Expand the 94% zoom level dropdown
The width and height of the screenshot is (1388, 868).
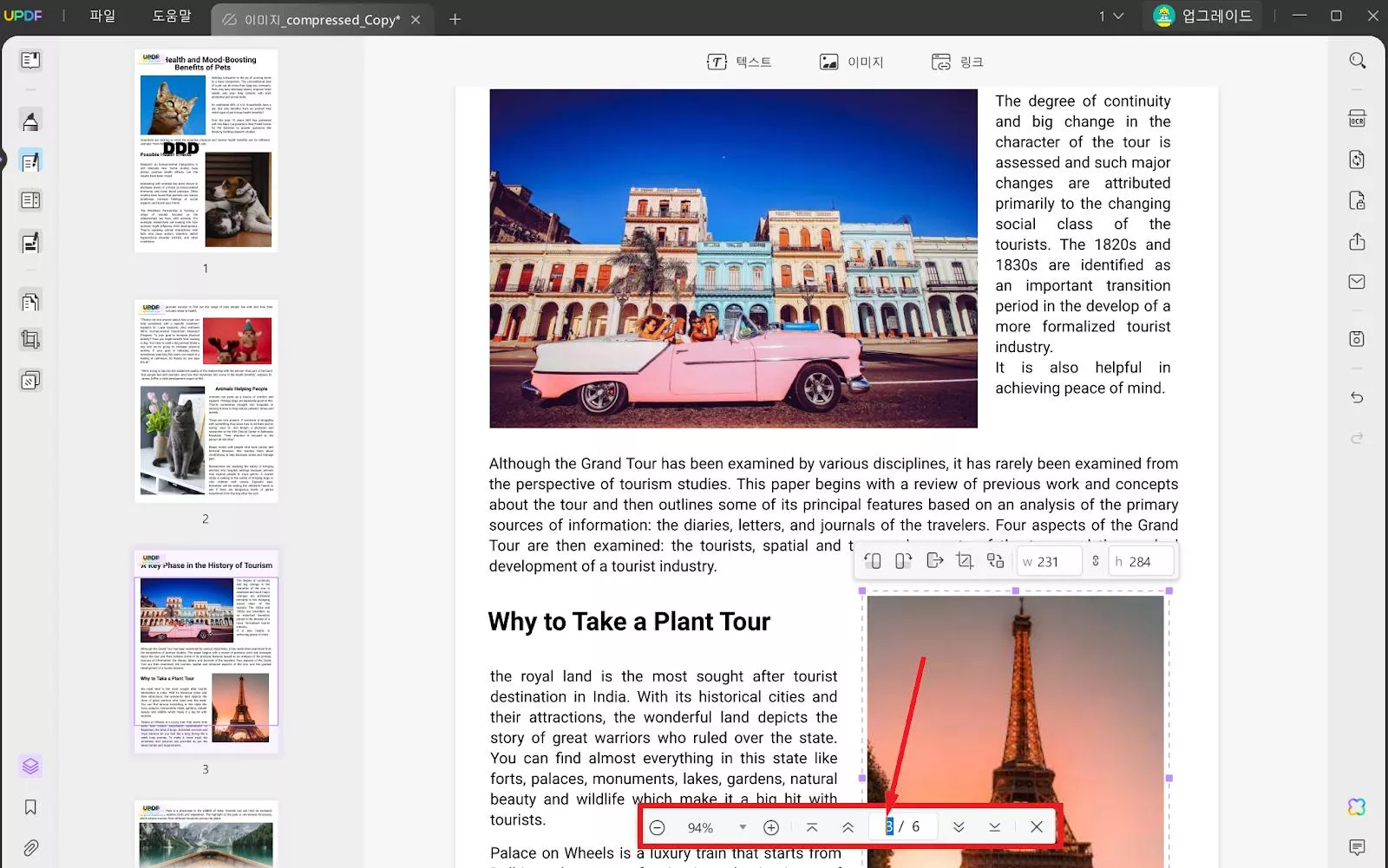(743, 827)
